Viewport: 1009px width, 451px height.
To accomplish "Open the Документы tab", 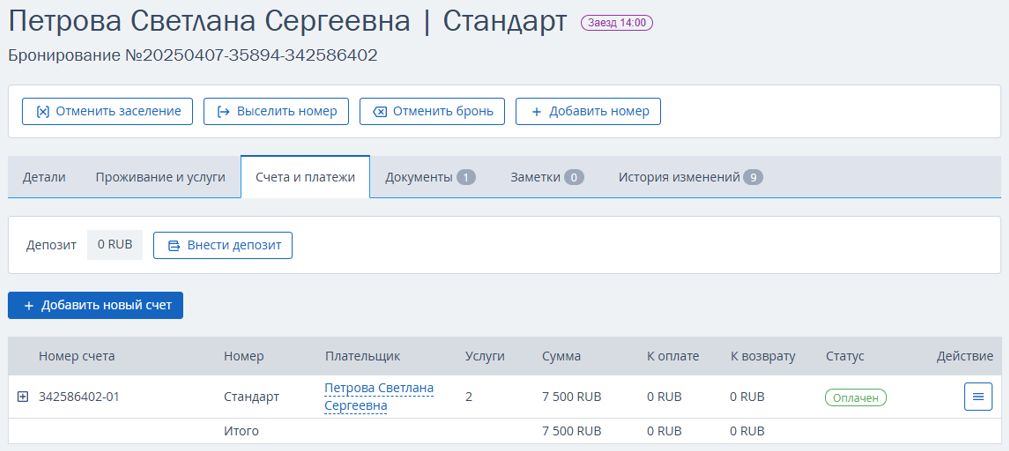I will click(x=430, y=177).
